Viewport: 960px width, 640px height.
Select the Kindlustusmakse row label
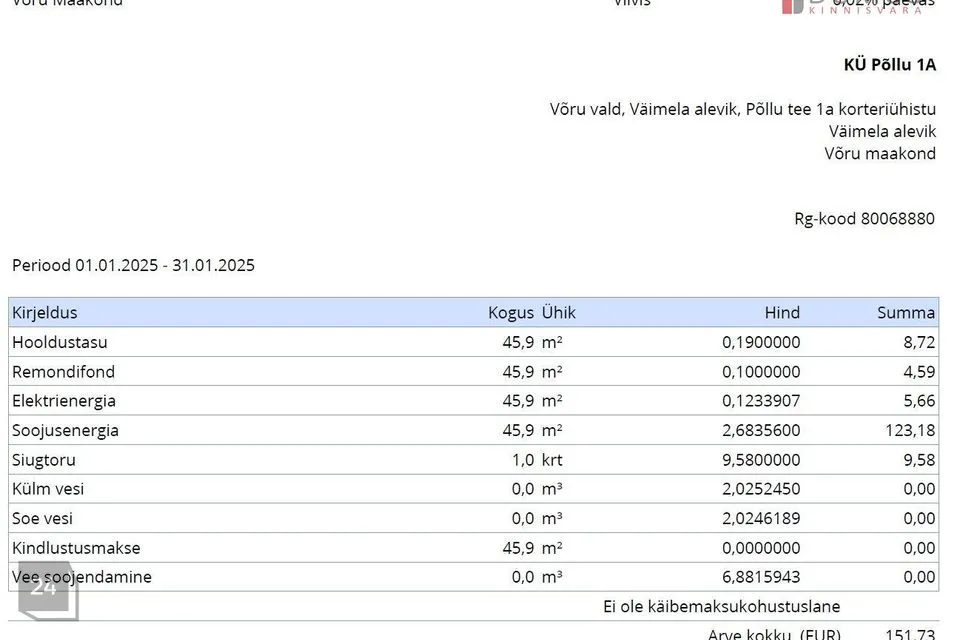[x=76, y=548]
